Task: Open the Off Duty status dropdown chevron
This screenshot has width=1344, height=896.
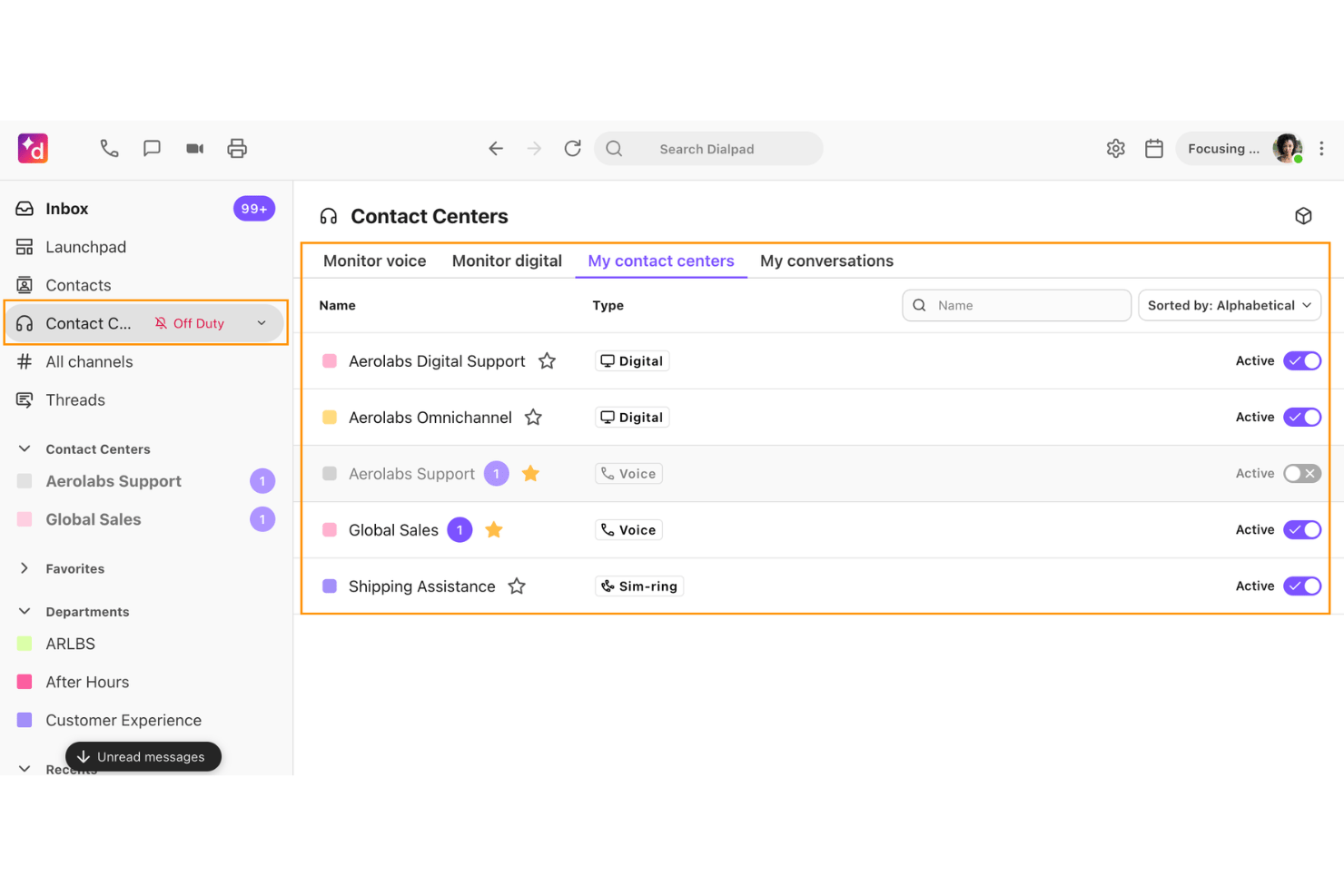Action: (x=262, y=323)
